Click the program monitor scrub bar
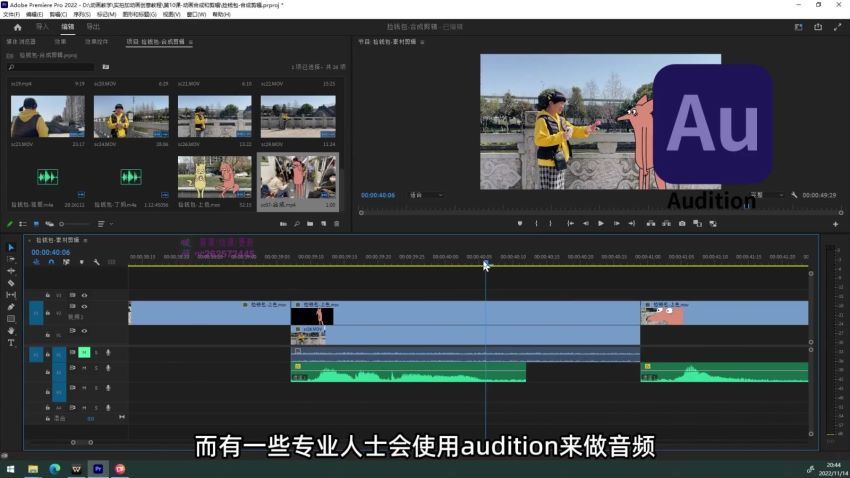 (x=601, y=212)
